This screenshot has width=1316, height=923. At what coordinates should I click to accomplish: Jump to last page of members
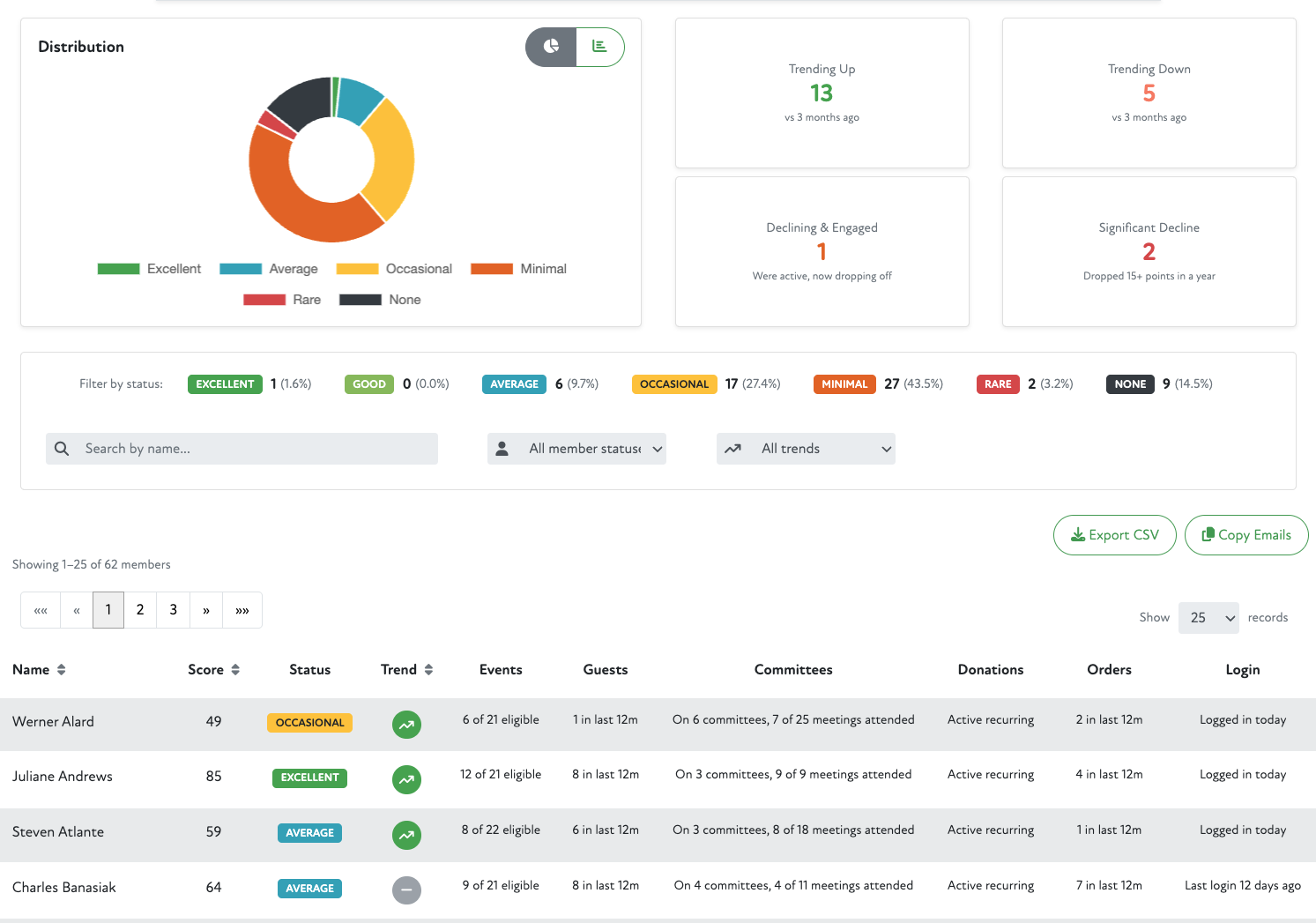(x=242, y=610)
